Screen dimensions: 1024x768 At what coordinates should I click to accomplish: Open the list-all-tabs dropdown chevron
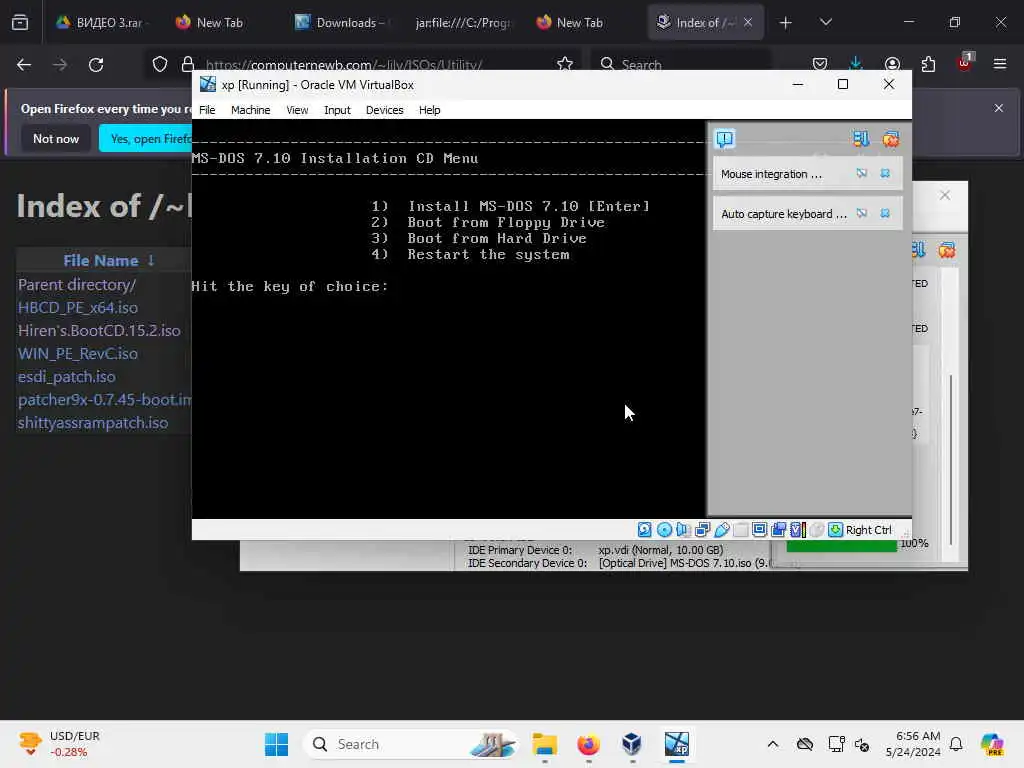pyautogui.click(x=825, y=22)
